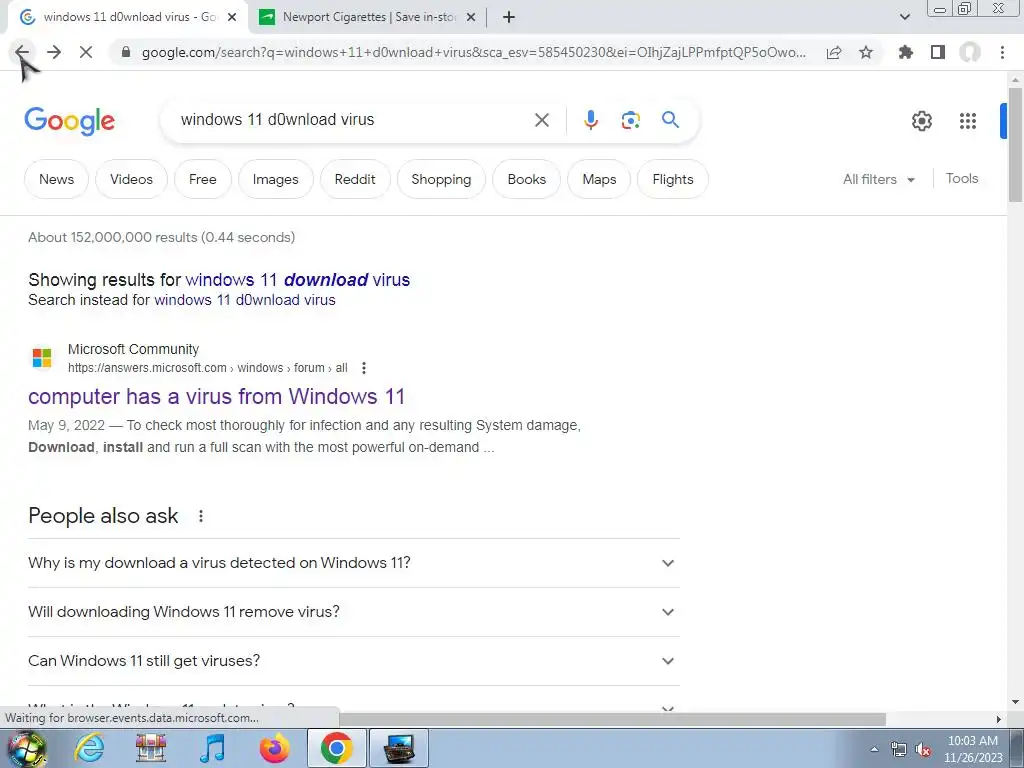Filter results by Flights
This screenshot has height=768, width=1024.
(x=673, y=179)
